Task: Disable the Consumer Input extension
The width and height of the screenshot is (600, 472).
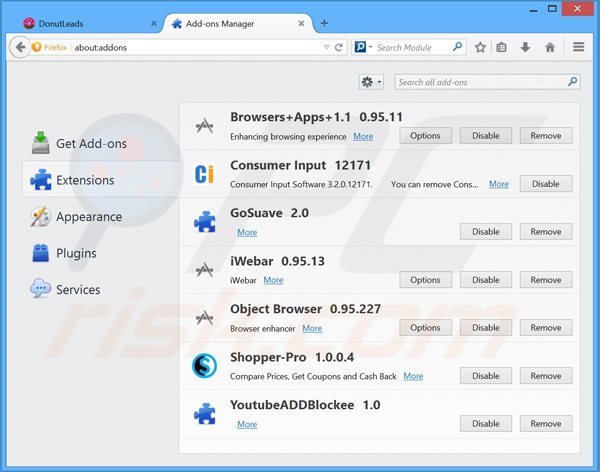Action: [x=546, y=184]
